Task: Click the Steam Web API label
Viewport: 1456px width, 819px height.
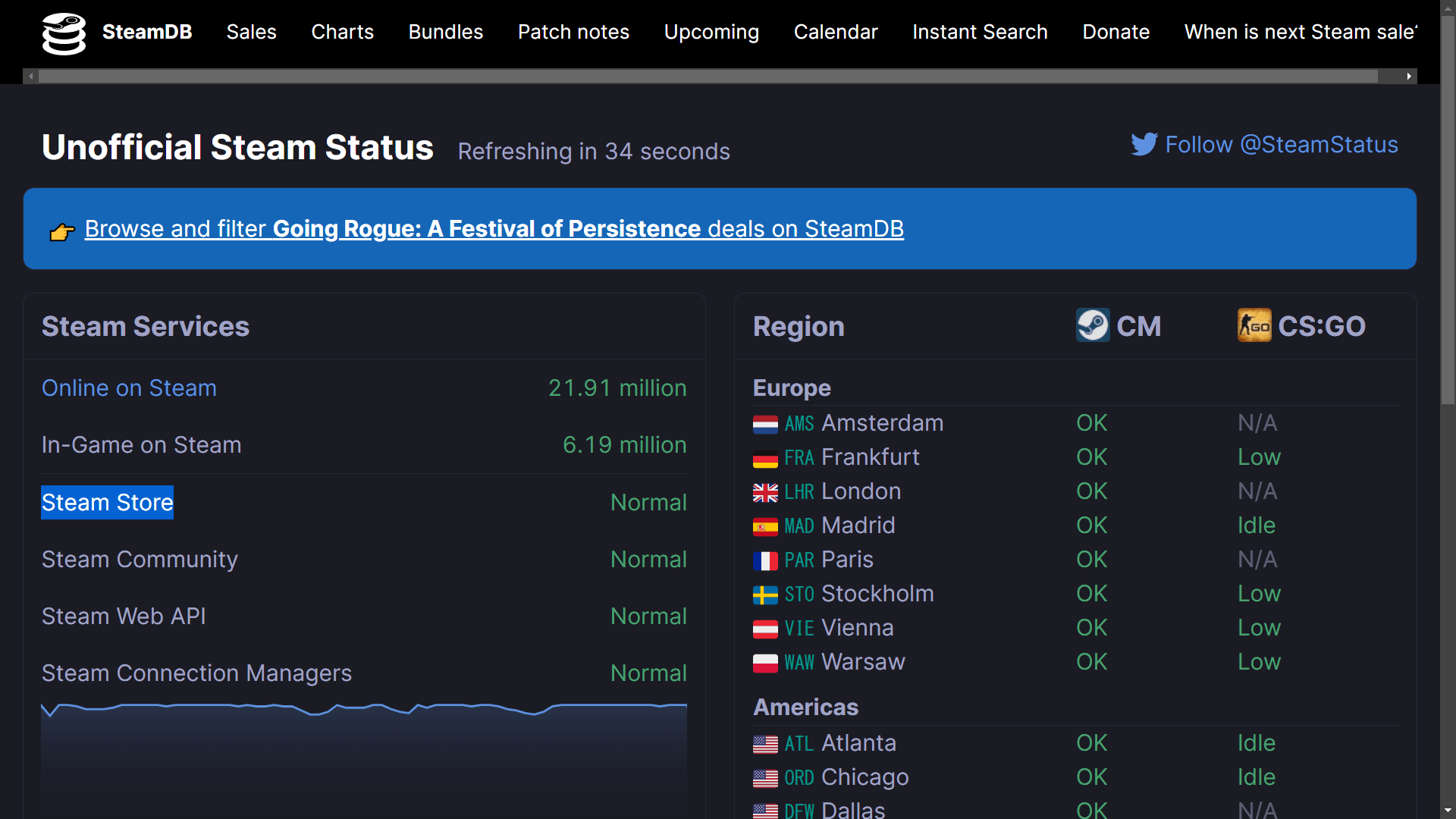Action: click(124, 616)
